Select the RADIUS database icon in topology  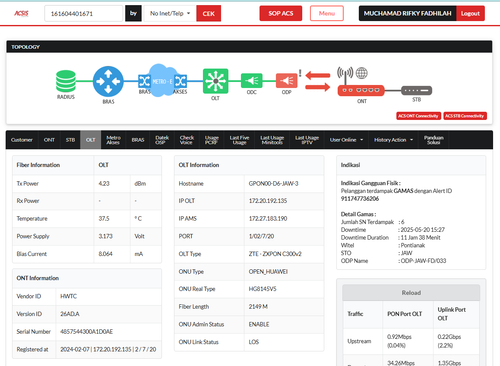coord(66,81)
